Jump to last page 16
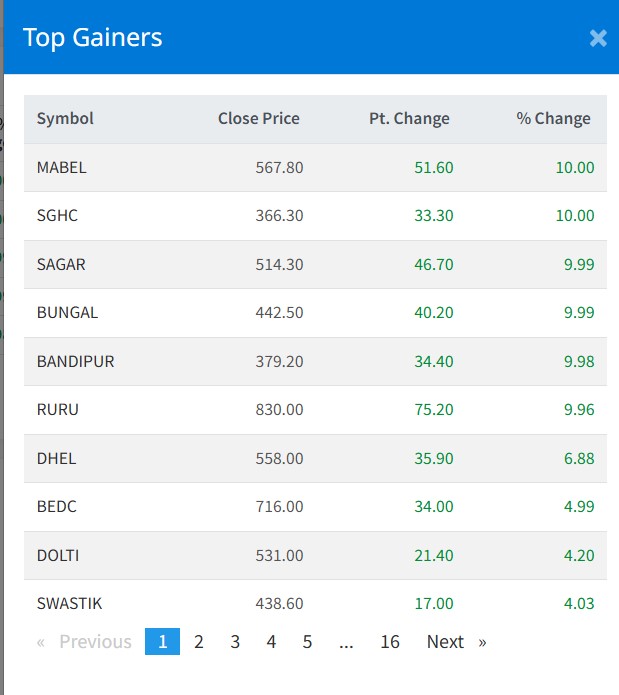This screenshot has height=695, width=619. point(390,642)
